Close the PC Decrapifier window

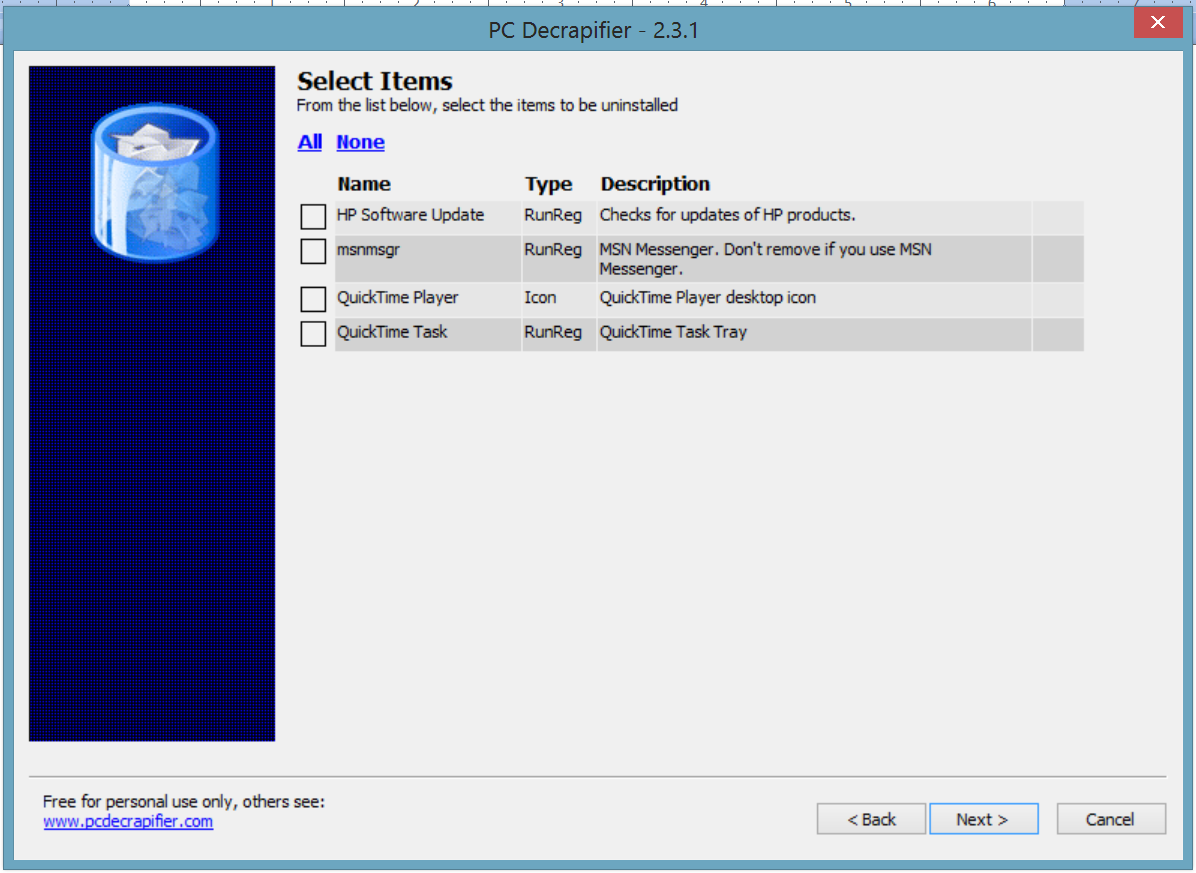(1158, 22)
